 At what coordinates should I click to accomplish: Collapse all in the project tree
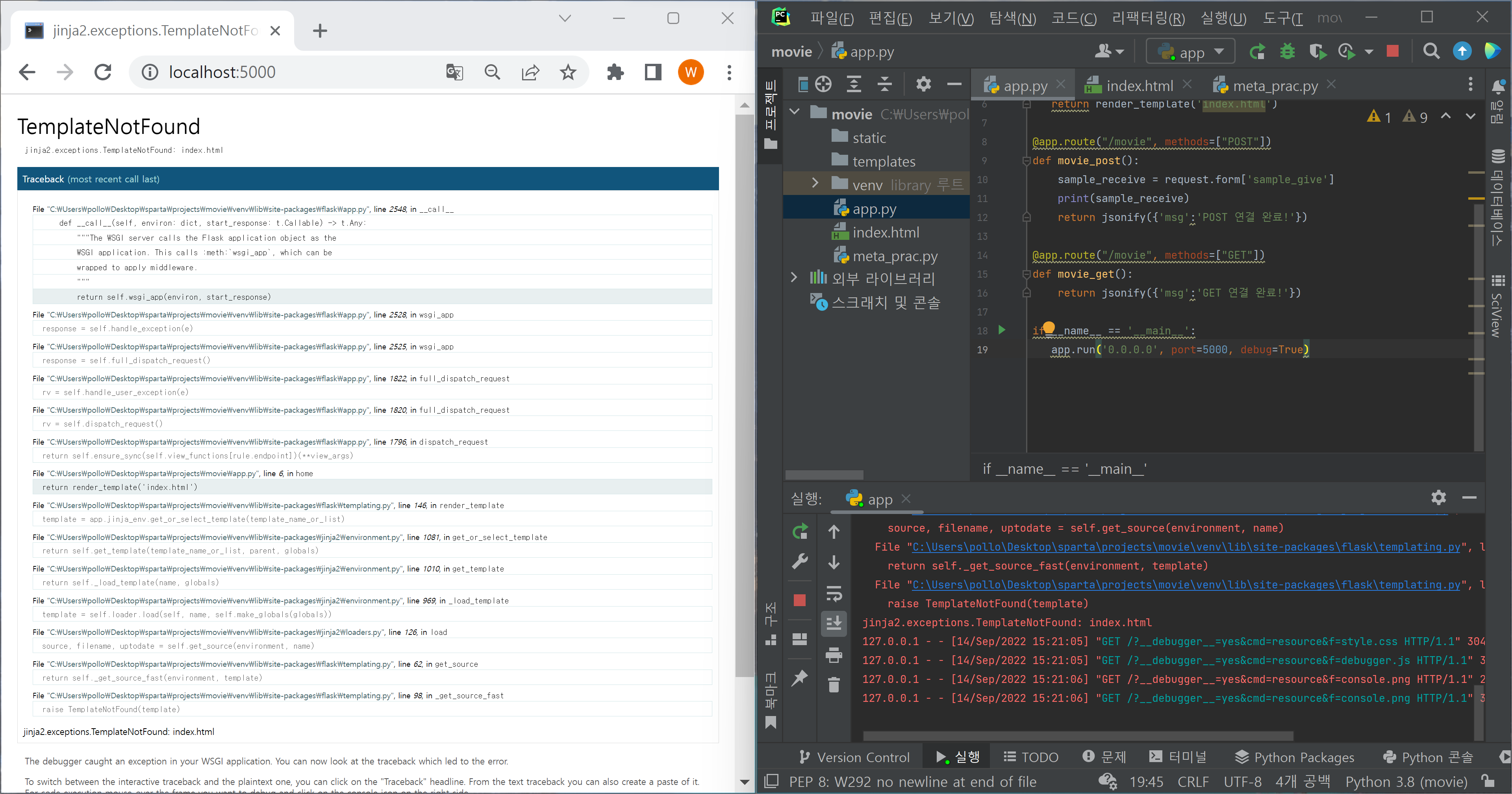tap(884, 85)
